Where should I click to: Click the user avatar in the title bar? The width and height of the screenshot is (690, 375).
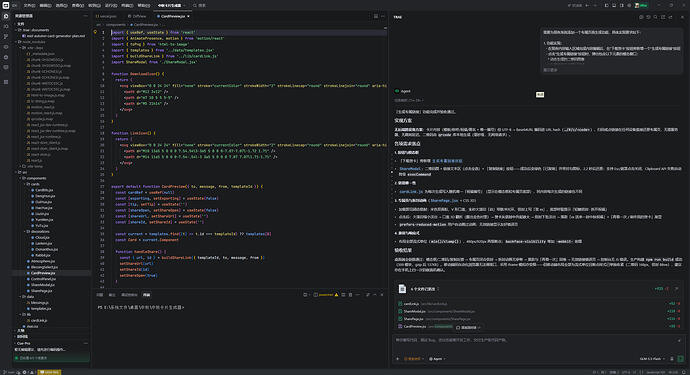[x=637, y=5]
